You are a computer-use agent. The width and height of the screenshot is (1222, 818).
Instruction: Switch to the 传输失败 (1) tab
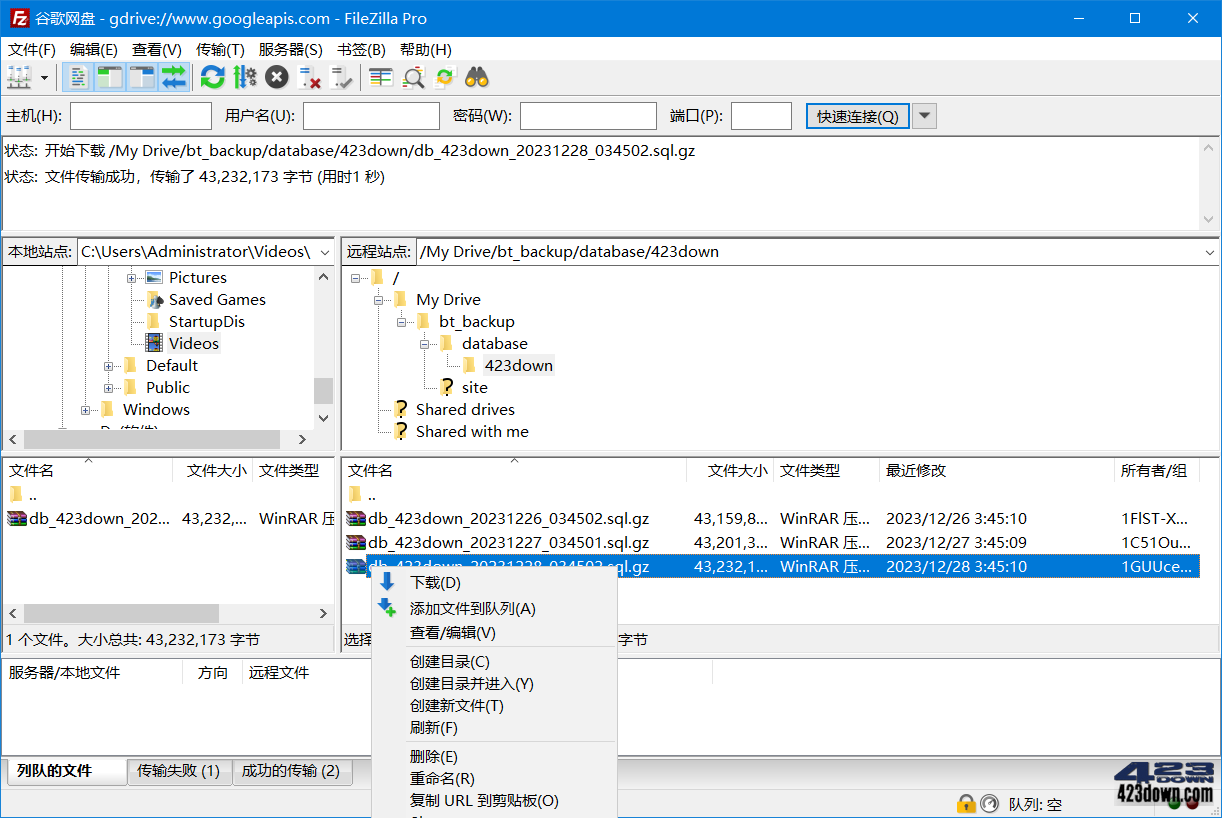[179, 771]
